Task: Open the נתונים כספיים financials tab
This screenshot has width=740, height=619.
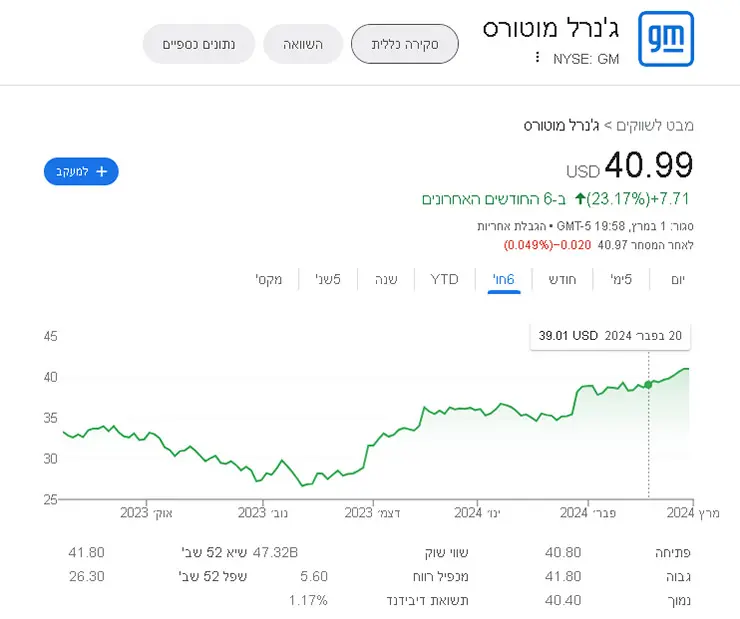Action: [x=199, y=44]
